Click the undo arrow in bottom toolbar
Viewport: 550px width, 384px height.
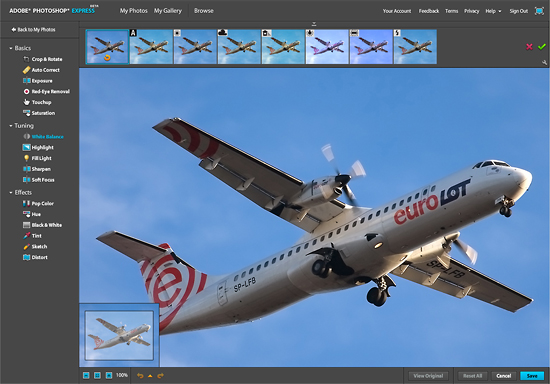pyautogui.click(x=140, y=376)
